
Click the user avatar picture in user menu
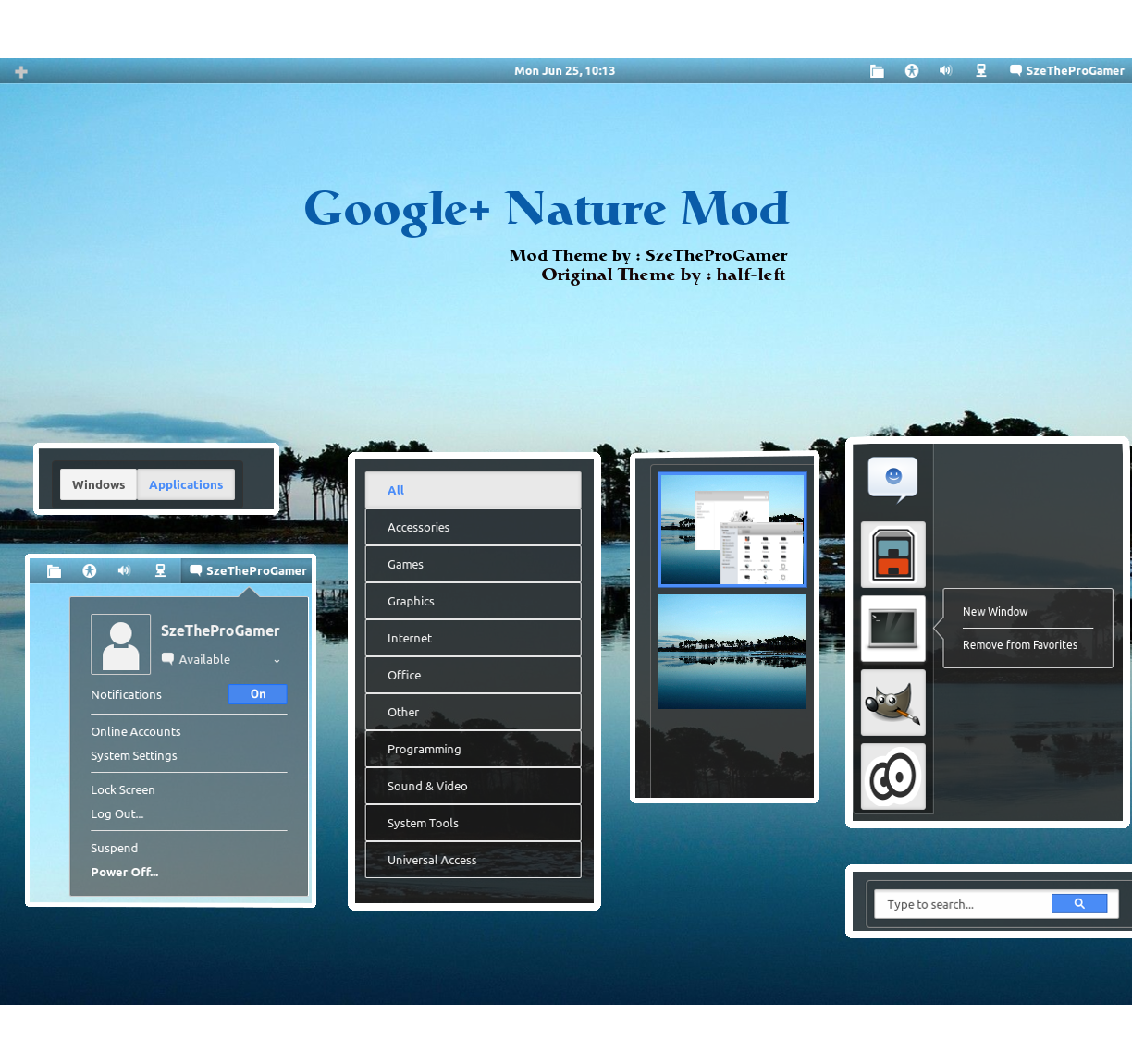pyautogui.click(x=121, y=644)
